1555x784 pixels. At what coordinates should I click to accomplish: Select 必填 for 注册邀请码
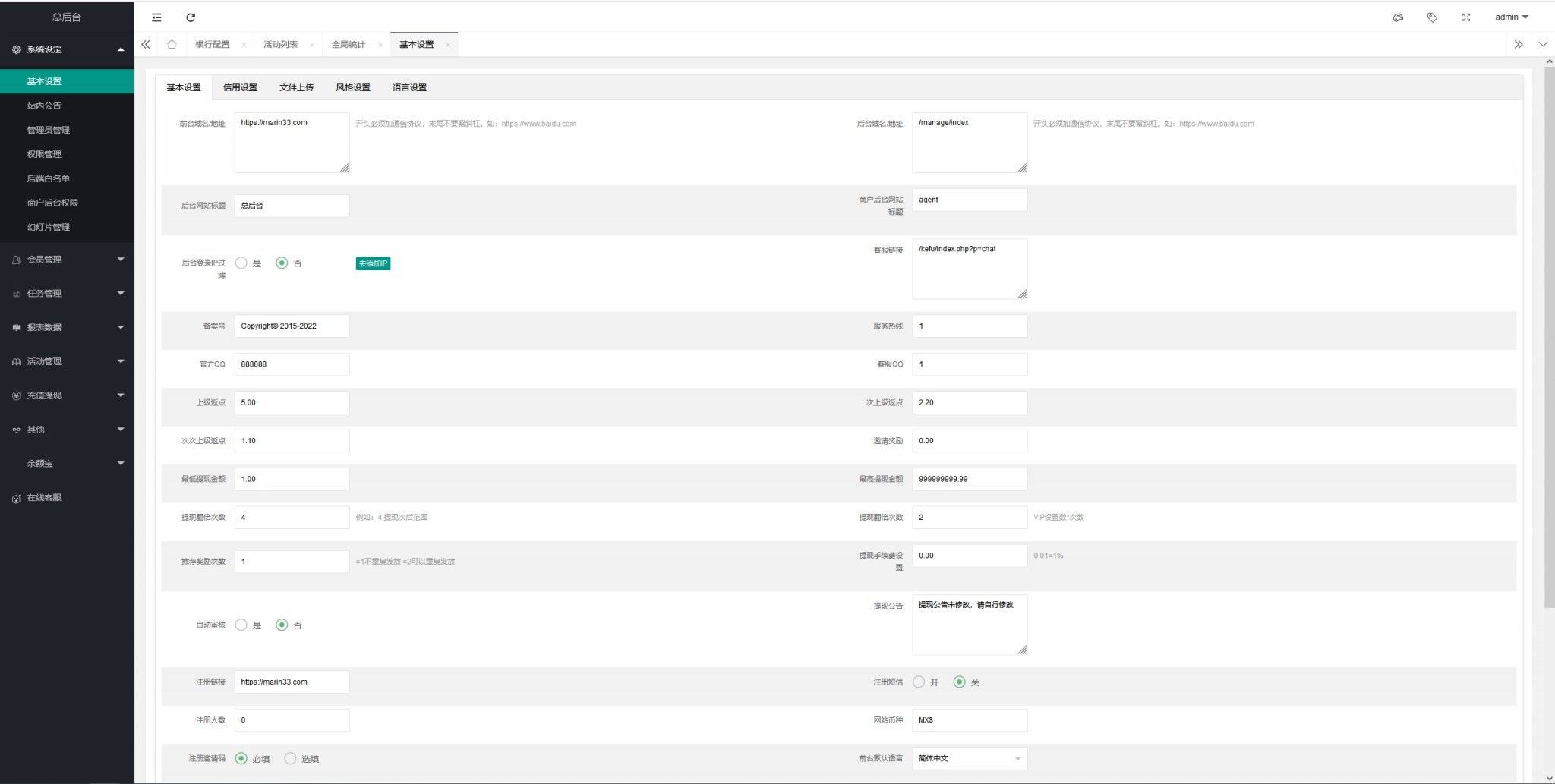tap(241, 758)
